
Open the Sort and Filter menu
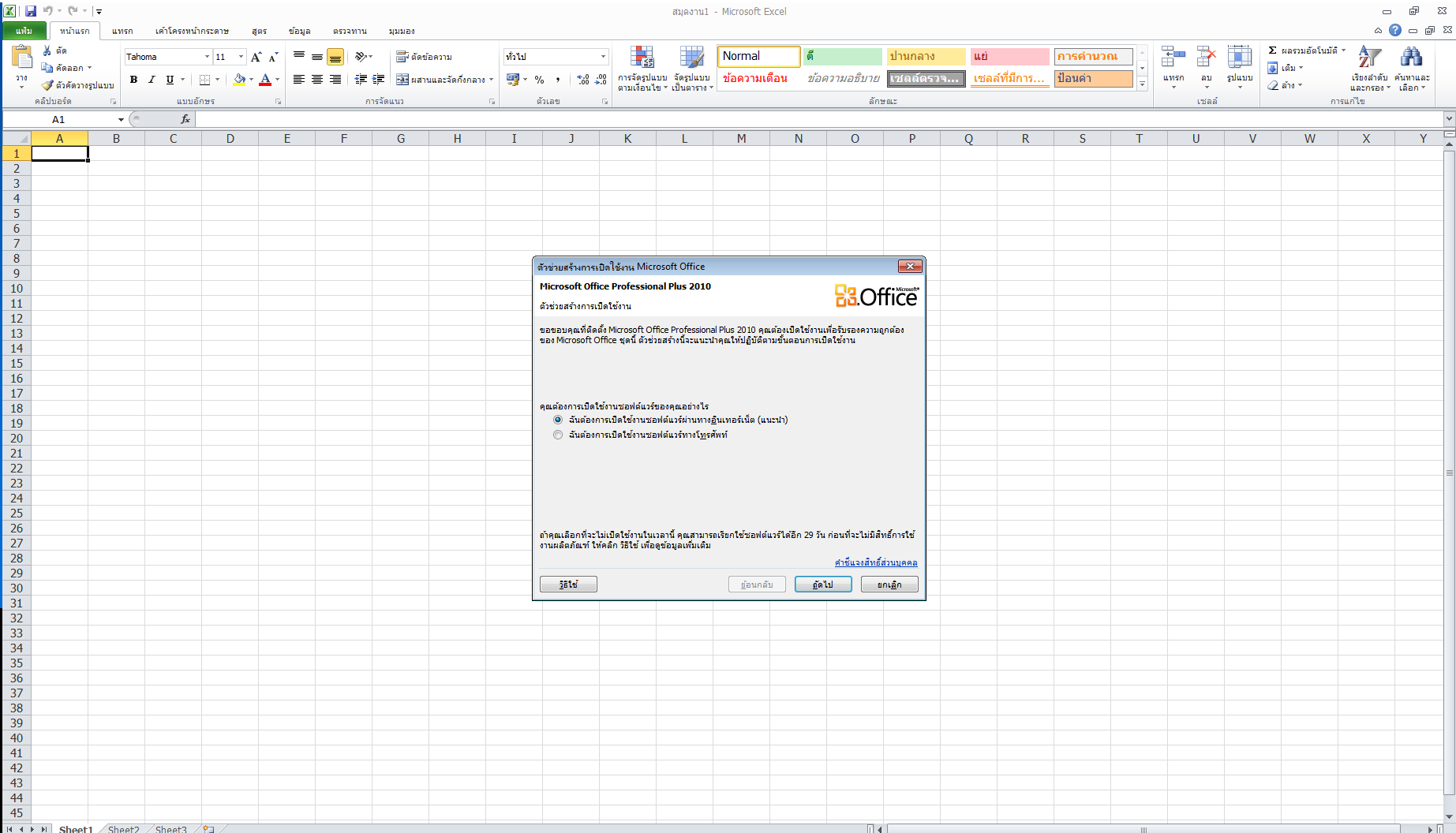coord(1370,69)
